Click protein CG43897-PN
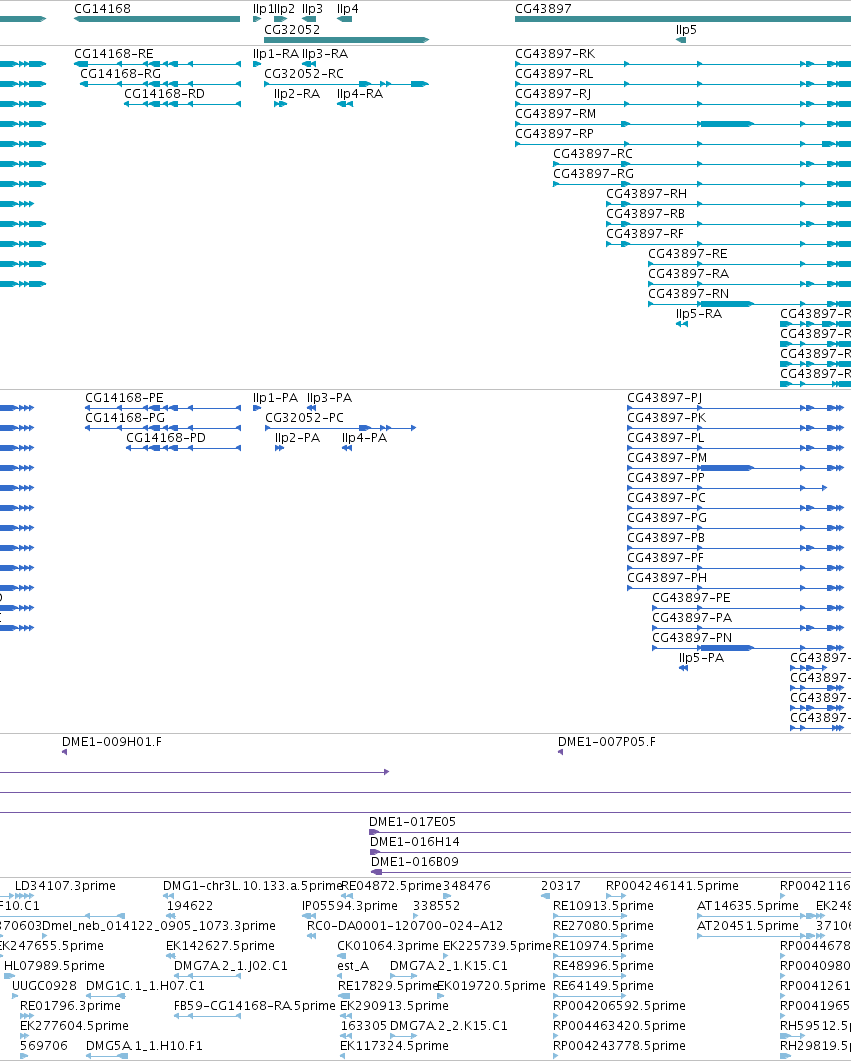The image size is (851, 1061). (692, 638)
